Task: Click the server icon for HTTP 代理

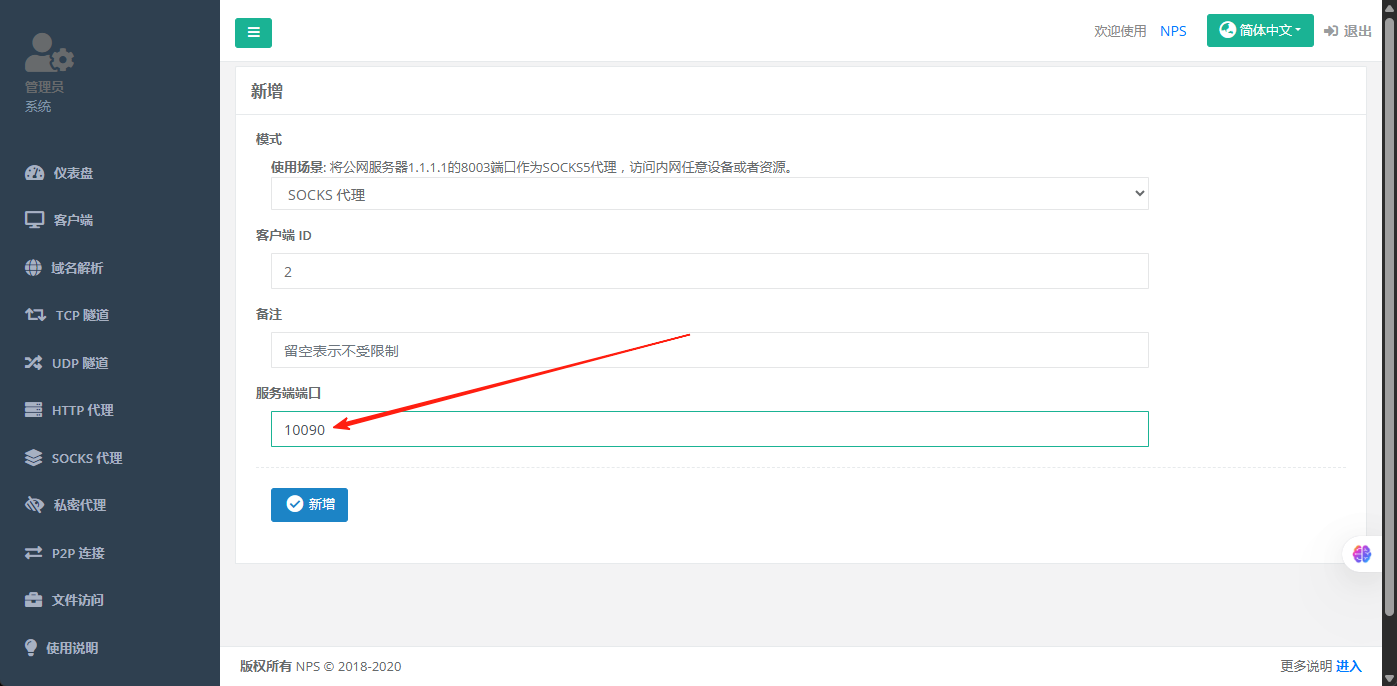Action: (x=35, y=410)
